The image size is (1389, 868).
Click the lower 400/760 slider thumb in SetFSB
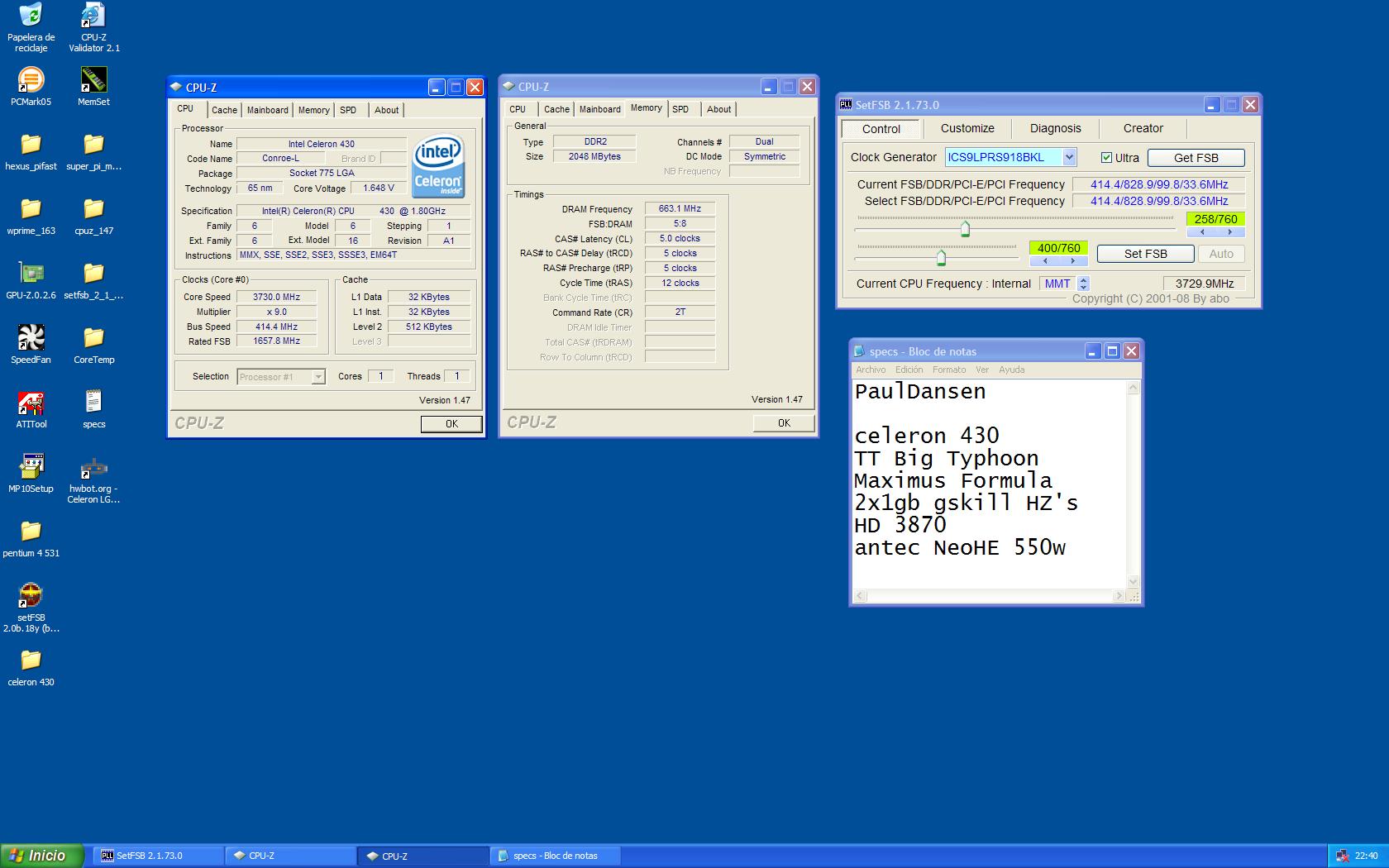click(x=941, y=258)
